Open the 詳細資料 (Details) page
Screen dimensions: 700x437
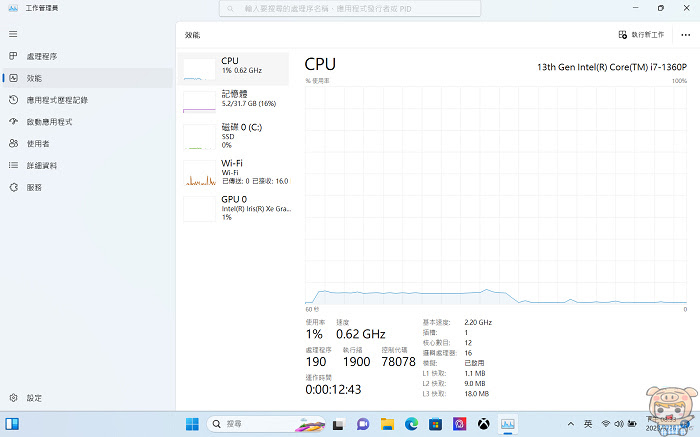click(x=87, y=166)
